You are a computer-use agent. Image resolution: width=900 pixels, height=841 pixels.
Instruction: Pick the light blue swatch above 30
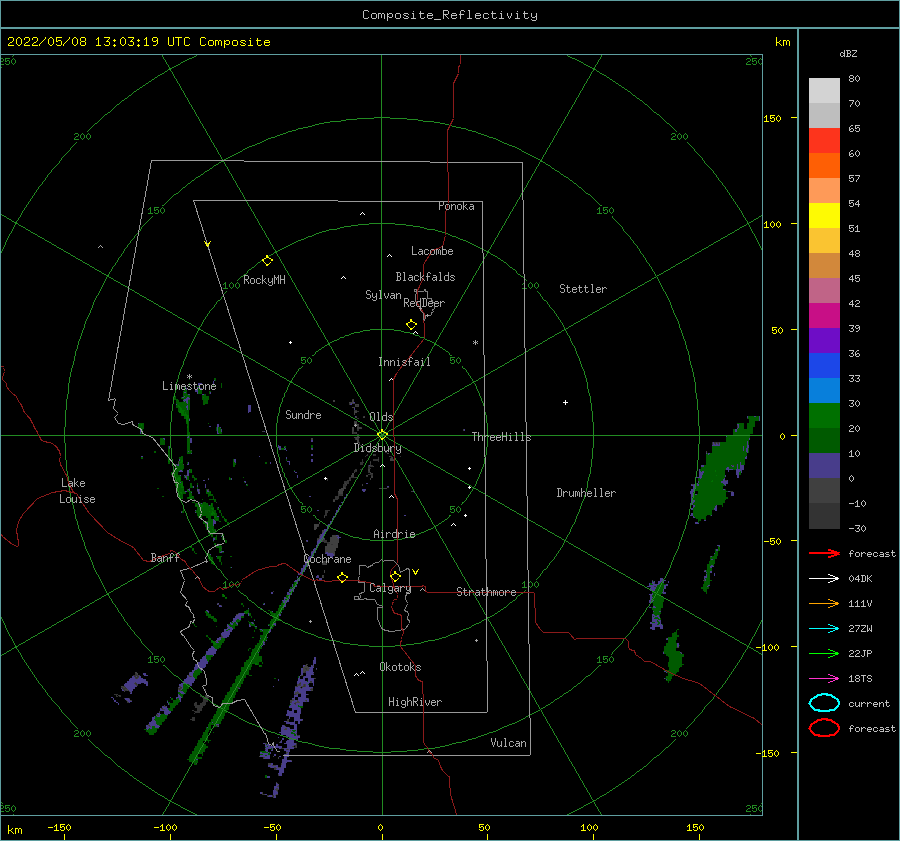pos(824,391)
